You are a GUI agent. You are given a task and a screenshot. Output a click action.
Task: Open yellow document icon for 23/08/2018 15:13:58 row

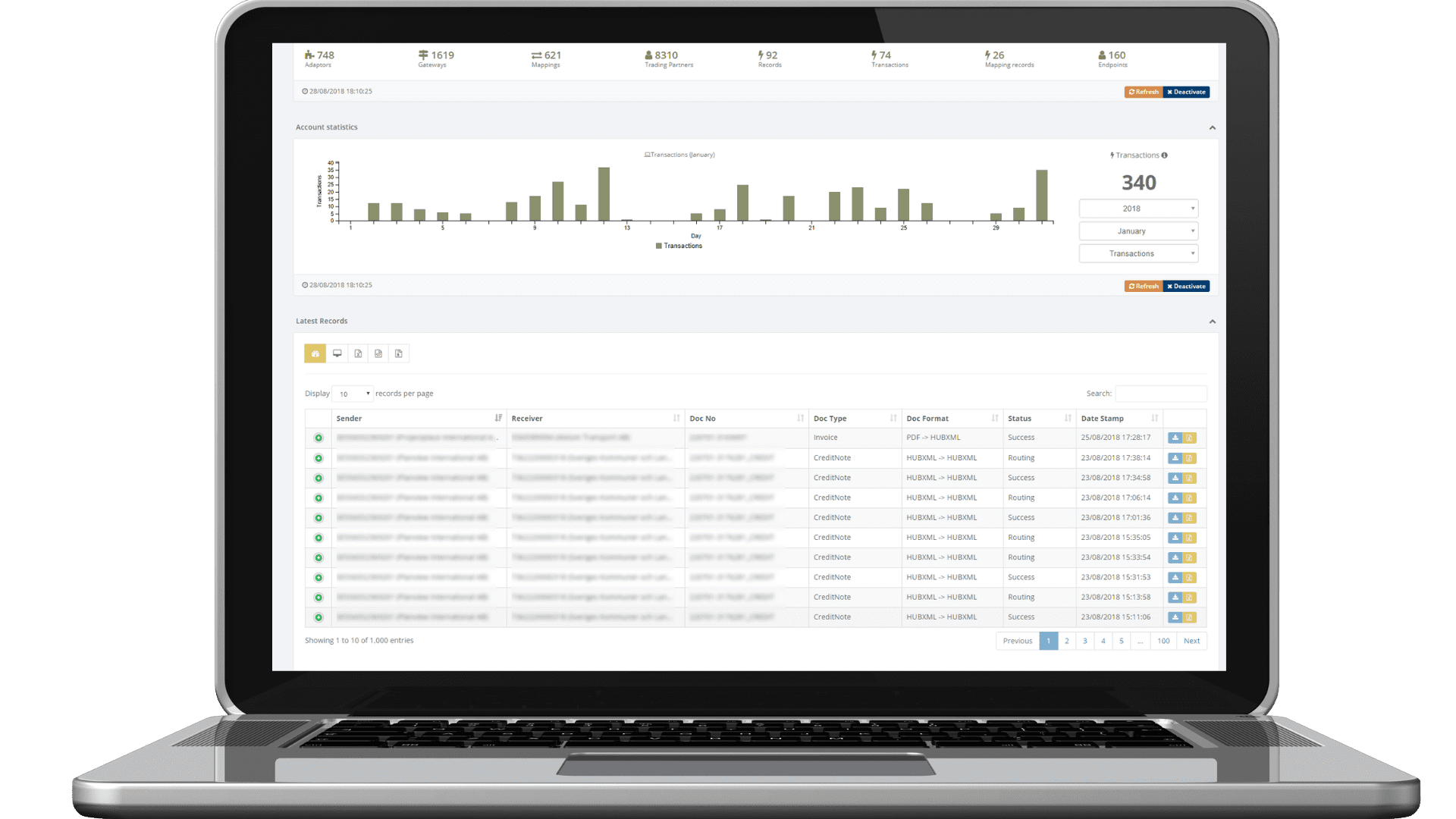pos(1190,598)
